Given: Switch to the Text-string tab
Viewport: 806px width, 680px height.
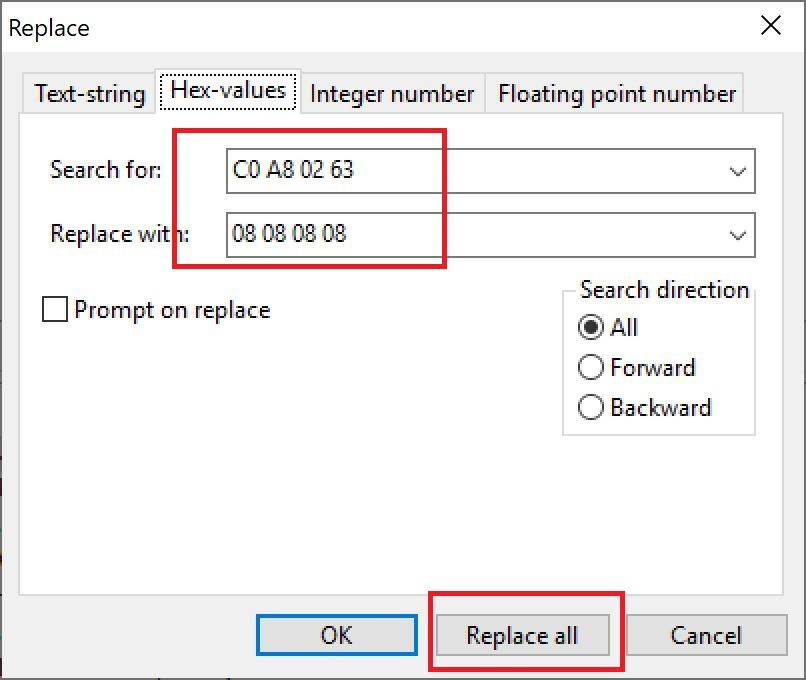Looking at the screenshot, I should coord(89,94).
